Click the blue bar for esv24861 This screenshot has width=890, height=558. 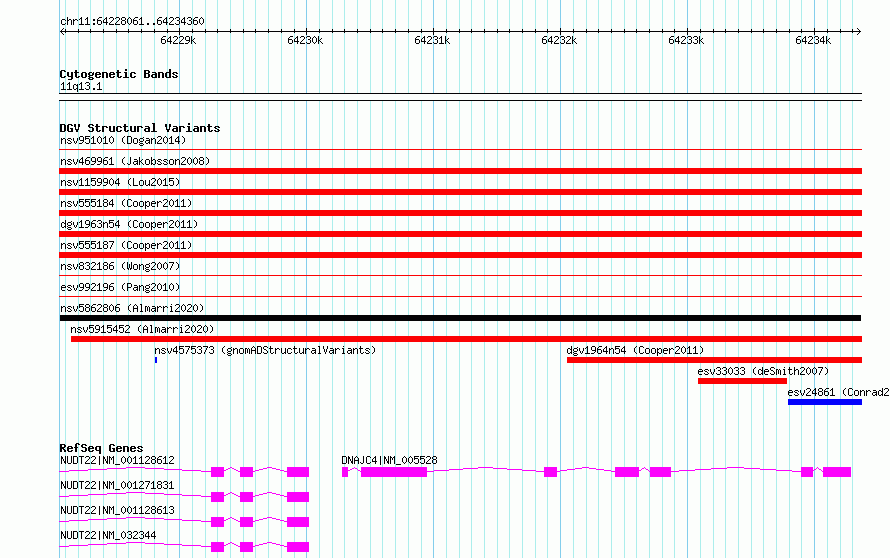825,402
